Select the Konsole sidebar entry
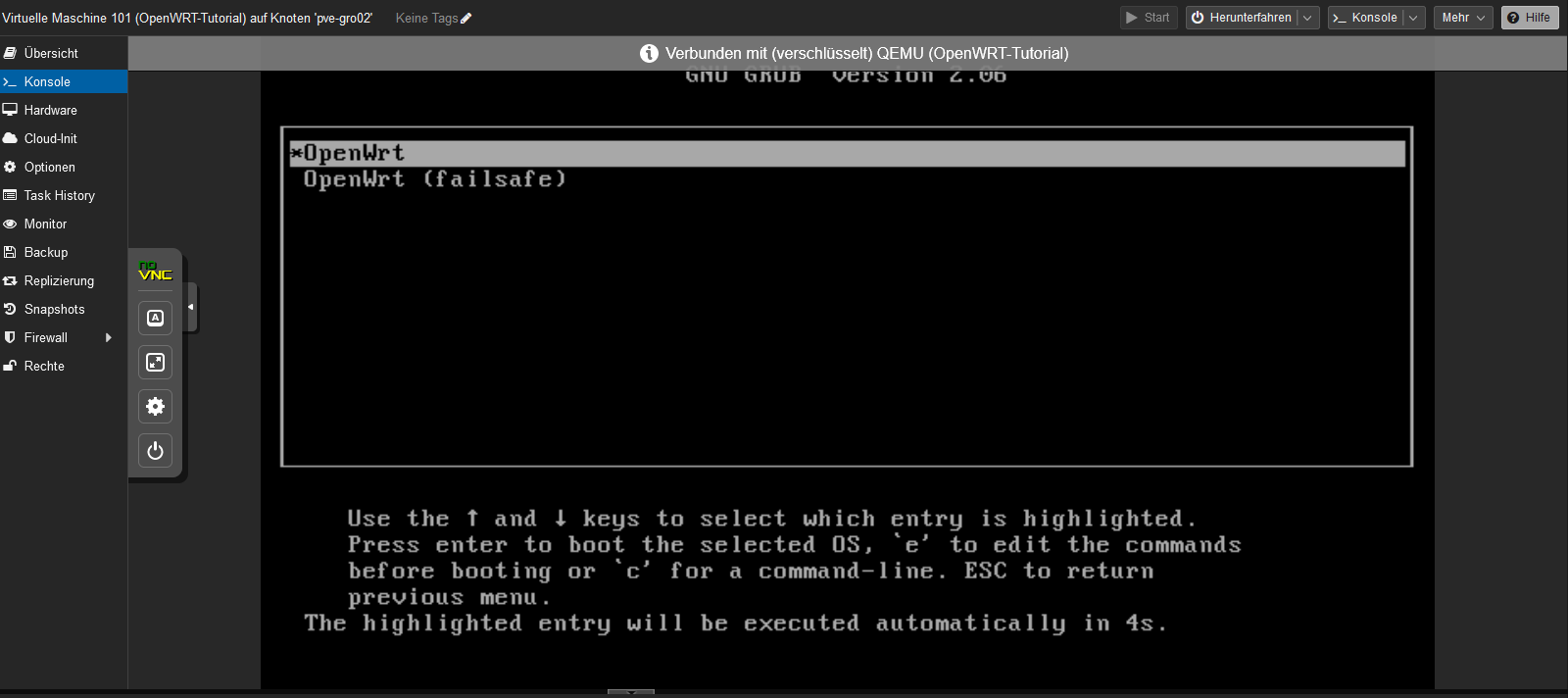1568x698 pixels. tap(64, 81)
